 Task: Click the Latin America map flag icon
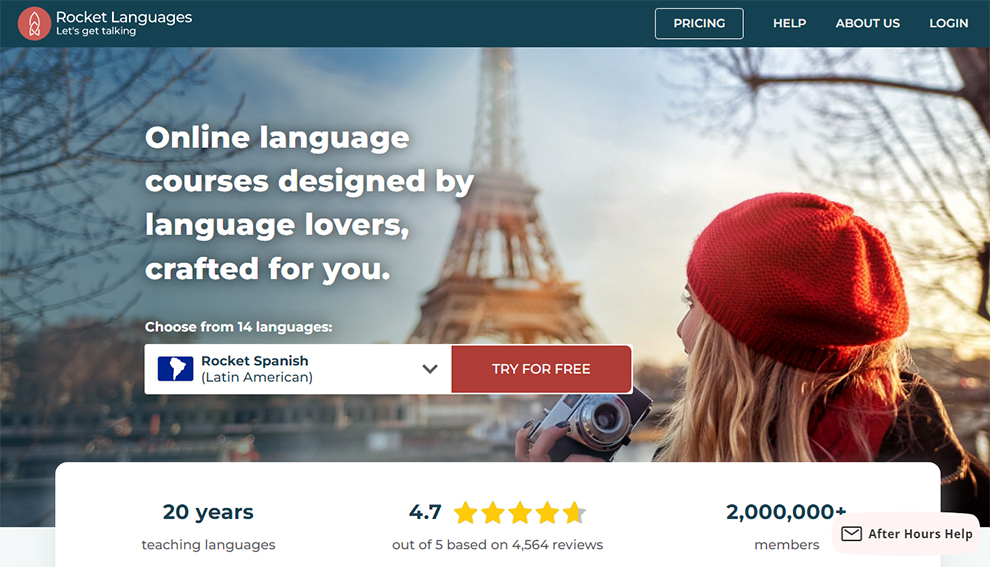175,369
